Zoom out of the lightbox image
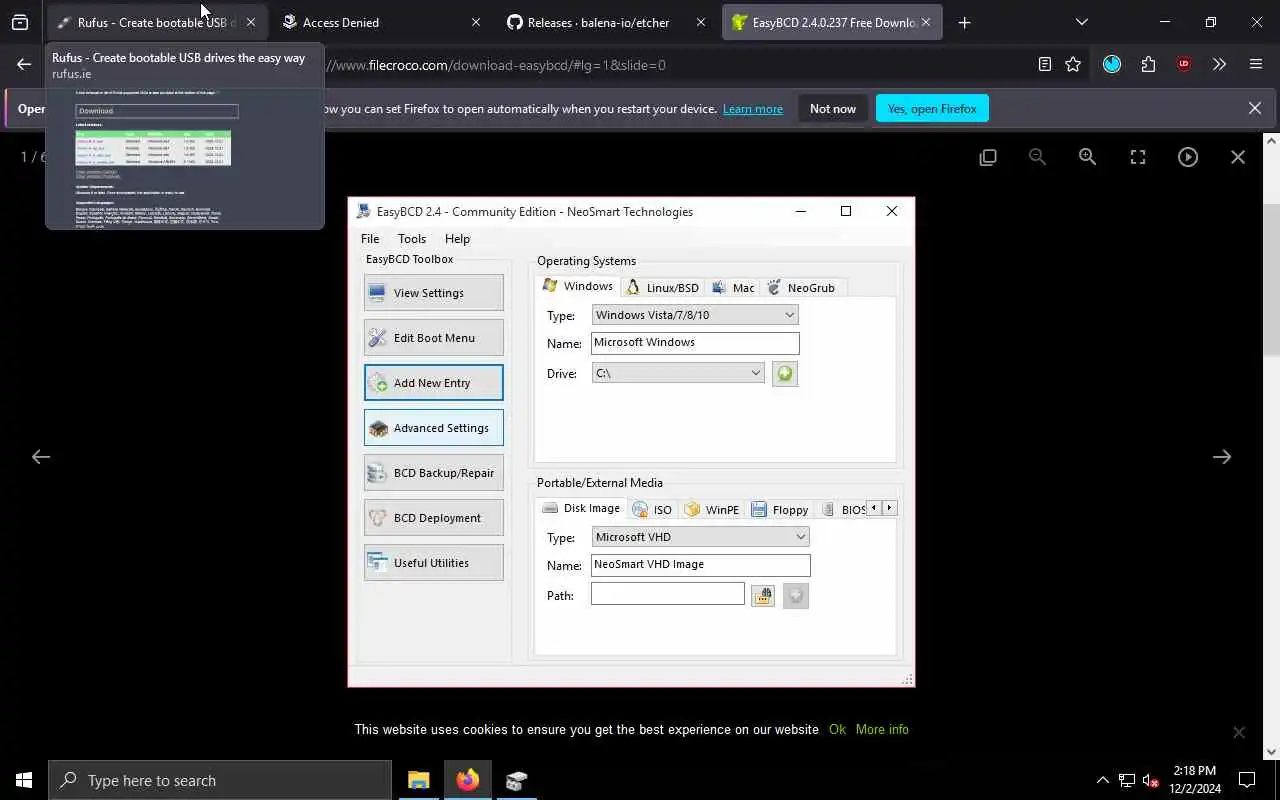 (x=1038, y=157)
